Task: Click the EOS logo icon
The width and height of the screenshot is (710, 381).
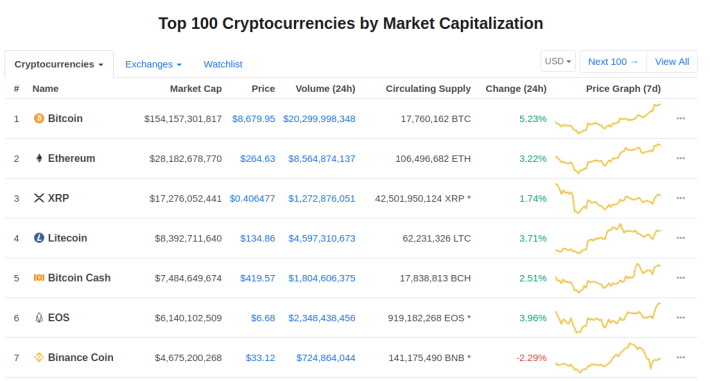Action: click(39, 318)
